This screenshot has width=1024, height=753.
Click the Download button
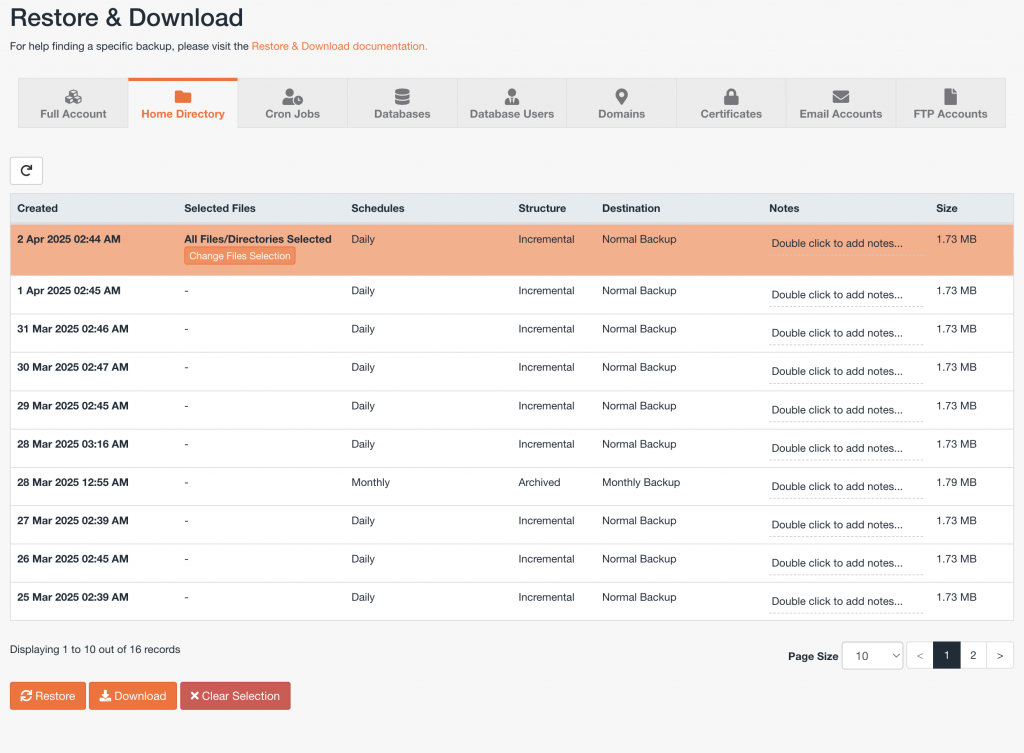(133, 696)
